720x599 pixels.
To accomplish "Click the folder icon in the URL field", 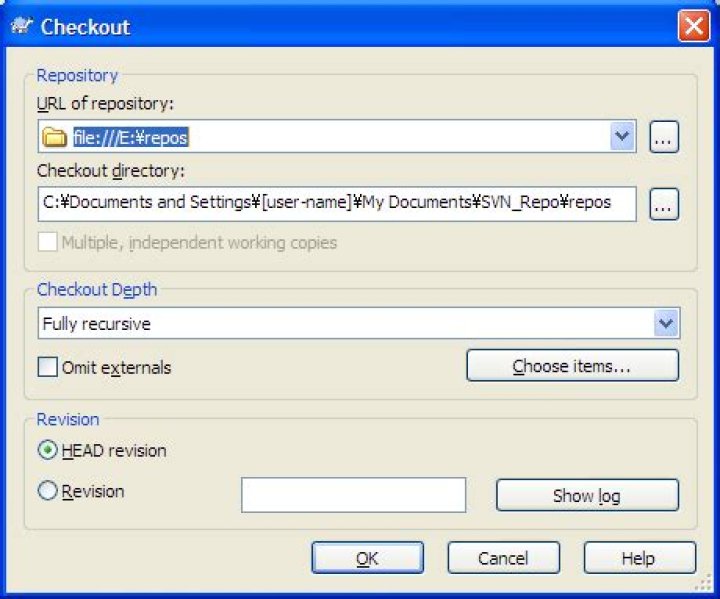I will tap(54, 137).
